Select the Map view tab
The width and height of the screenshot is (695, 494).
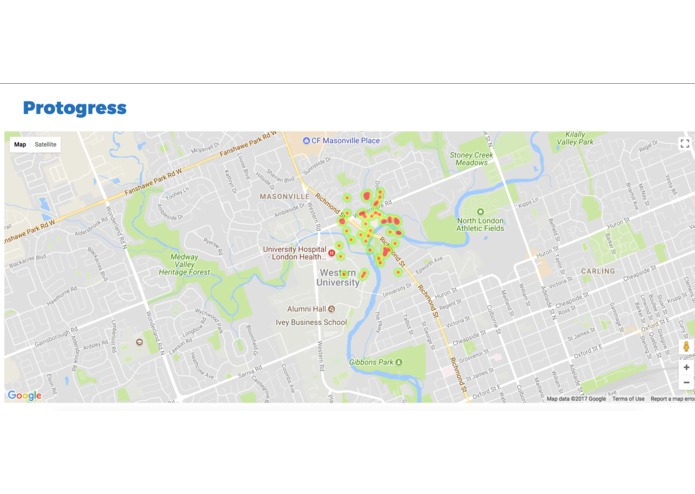(x=20, y=144)
